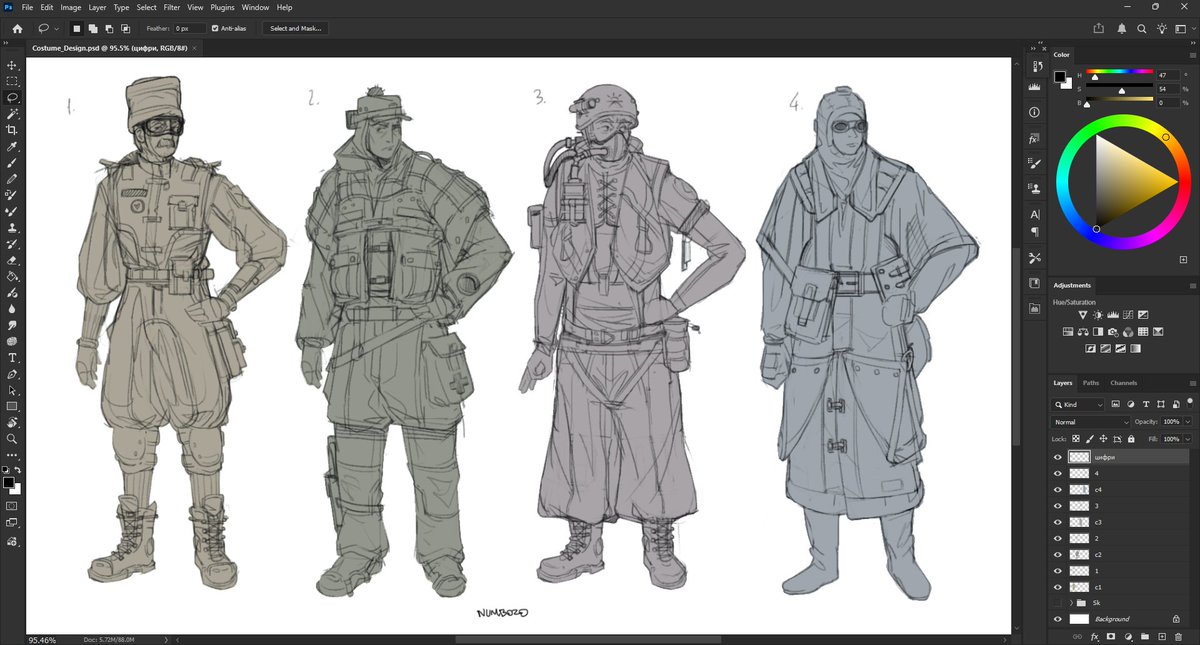Choose Subtract from selection mode icon
The width and height of the screenshot is (1200, 645).
(108, 28)
